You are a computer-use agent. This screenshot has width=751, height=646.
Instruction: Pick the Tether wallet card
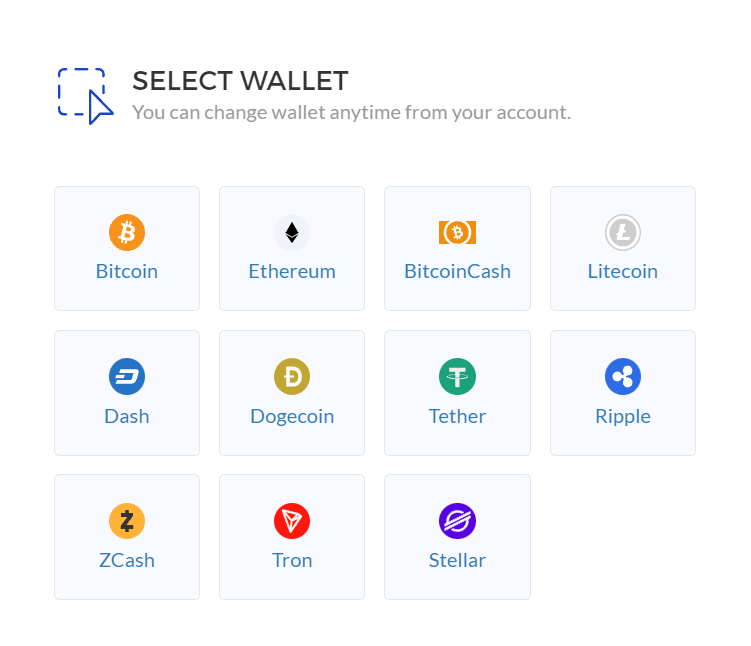457,393
